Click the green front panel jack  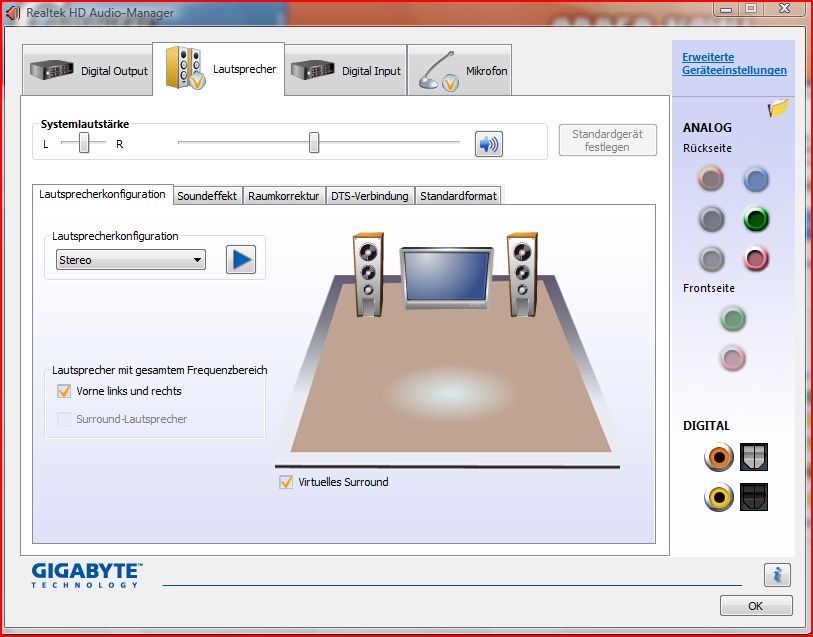(733, 318)
